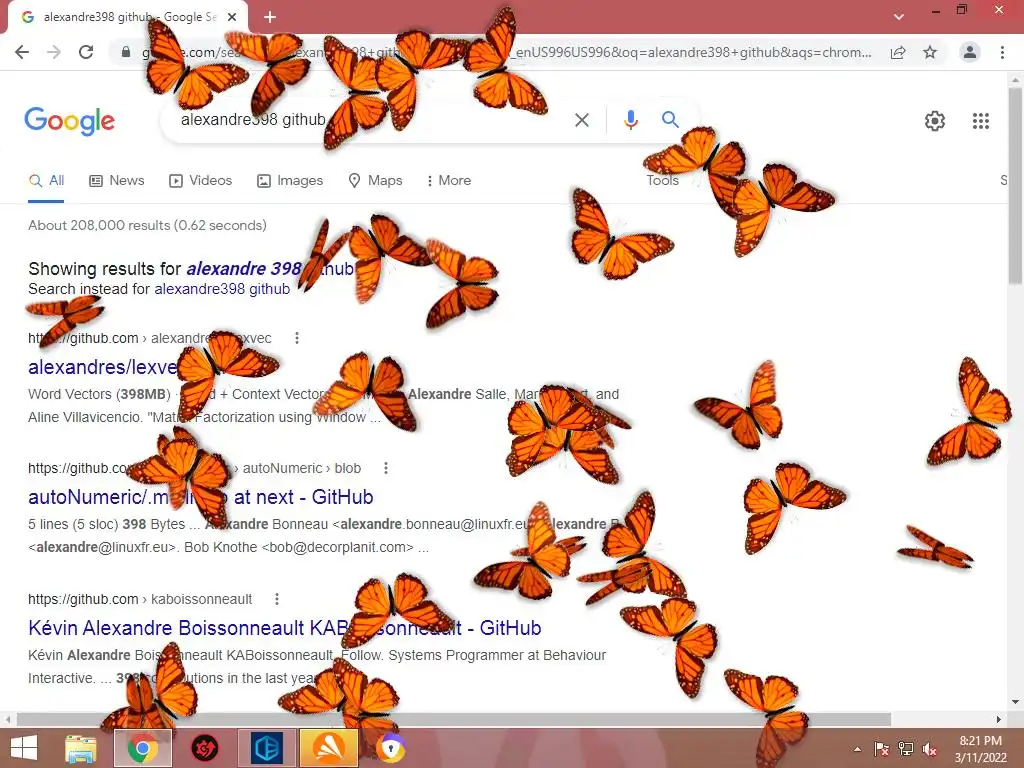The height and width of the screenshot is (768, 1024).
Task: Open the keyhole shield taskbar app
Action: 391,748
